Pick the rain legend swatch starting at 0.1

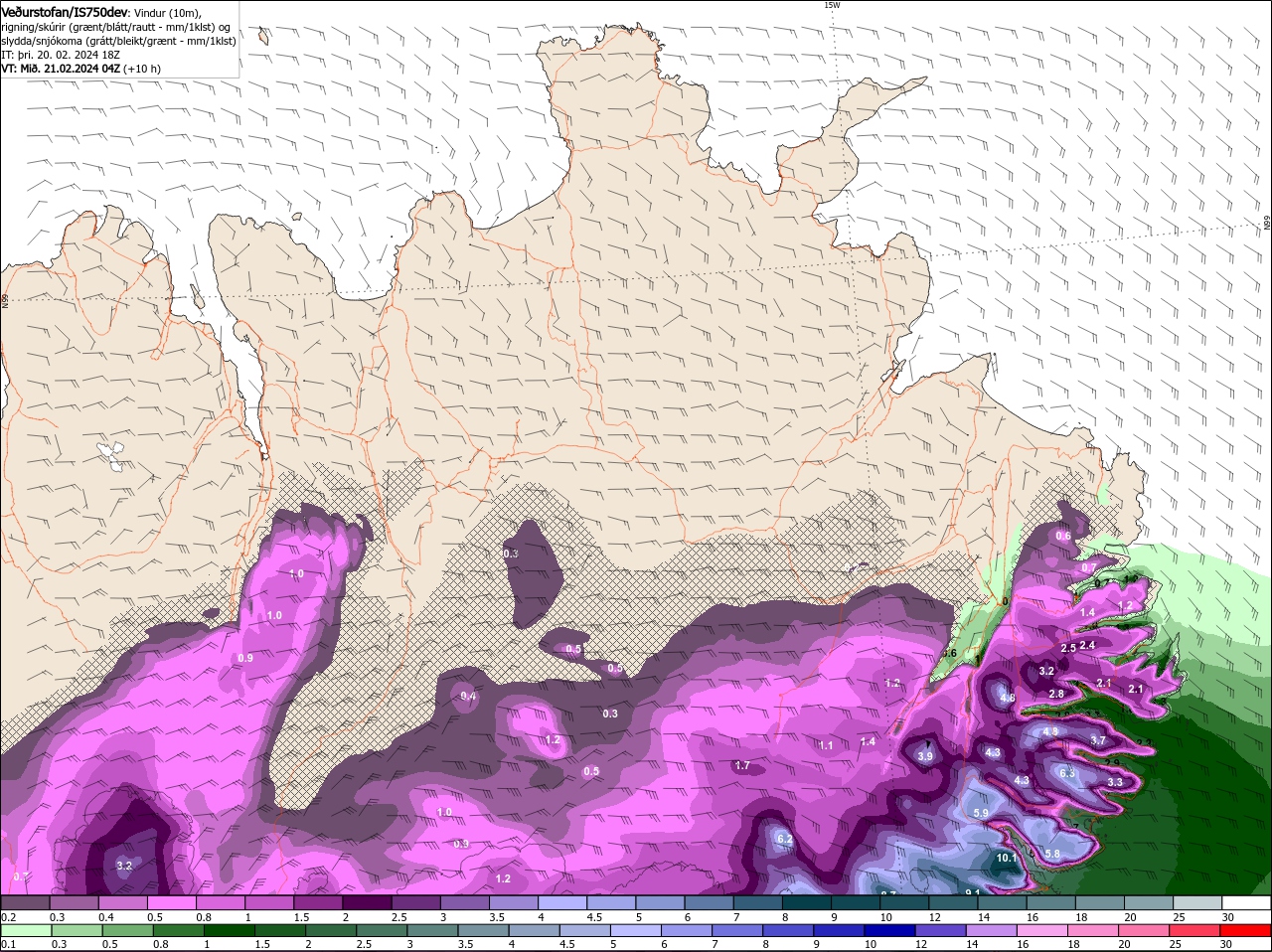[x=25, y=930]
